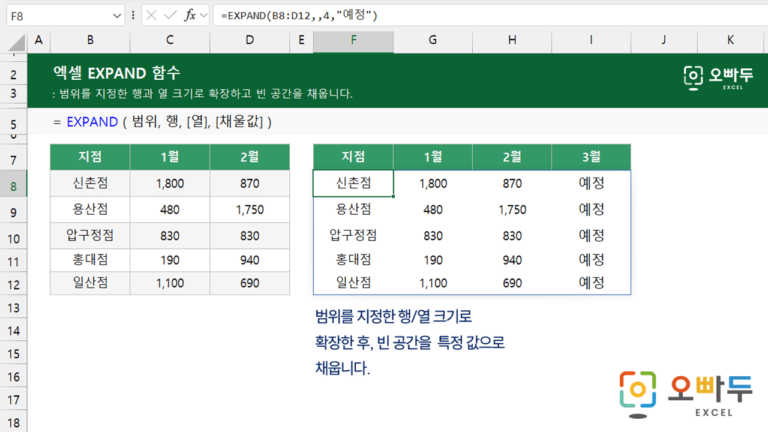Open name box resize dots handle

(133, 16)
